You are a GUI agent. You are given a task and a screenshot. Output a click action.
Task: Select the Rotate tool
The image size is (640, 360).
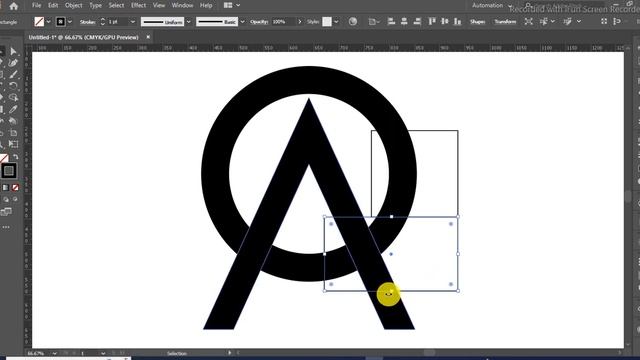coord(13,86)
